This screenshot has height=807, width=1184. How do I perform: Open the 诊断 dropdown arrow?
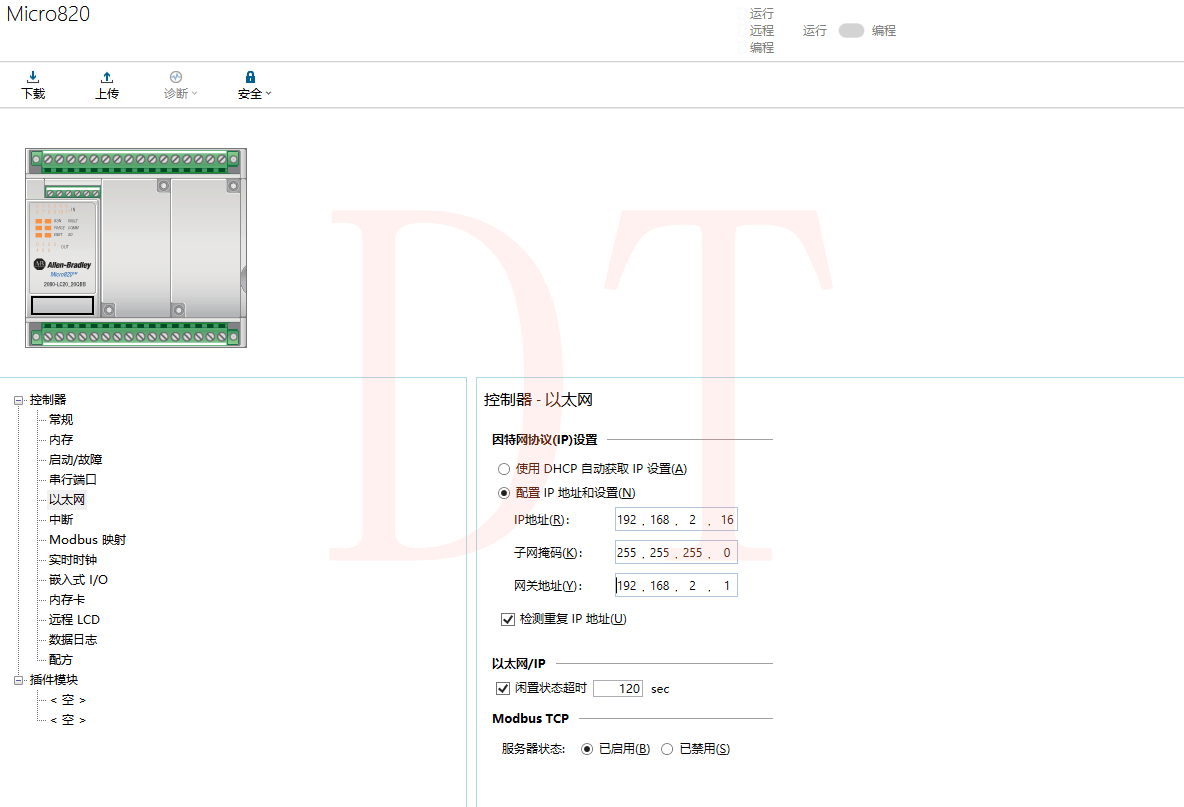194,94
